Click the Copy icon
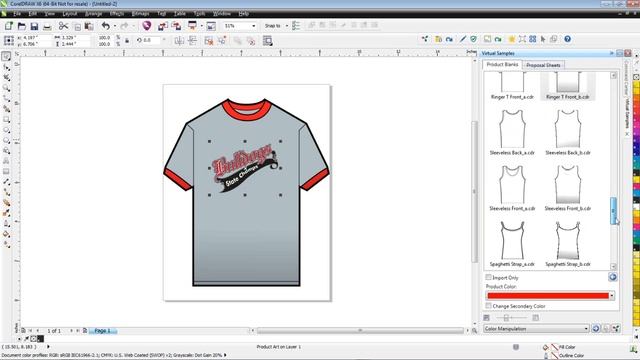 pos(78,27)
